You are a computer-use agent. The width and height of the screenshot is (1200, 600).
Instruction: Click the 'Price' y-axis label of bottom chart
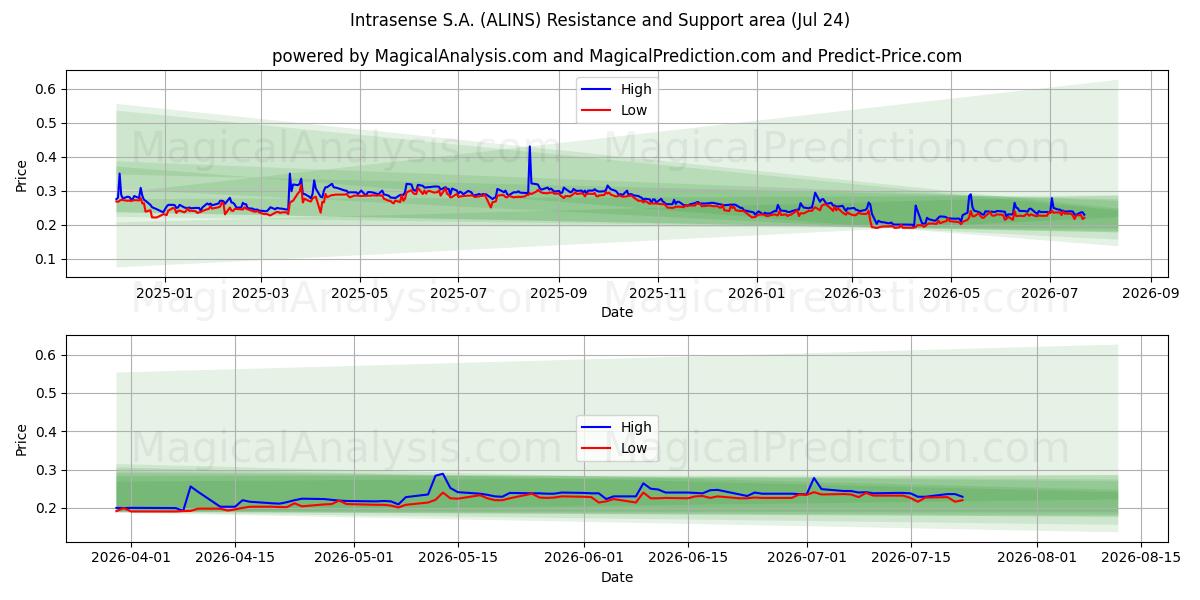tap(22, 439)
